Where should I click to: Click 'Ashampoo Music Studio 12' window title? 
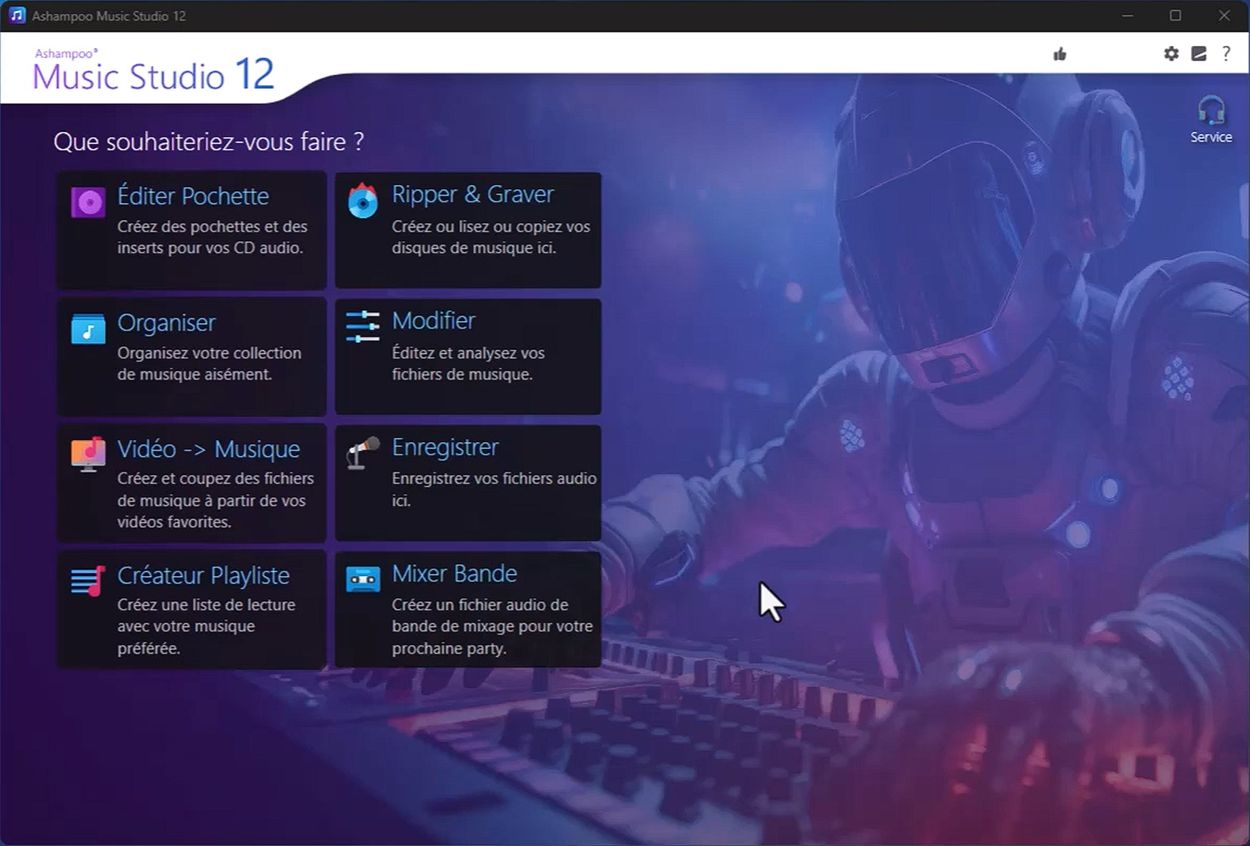pyautogui.click(x=110, y=16)
